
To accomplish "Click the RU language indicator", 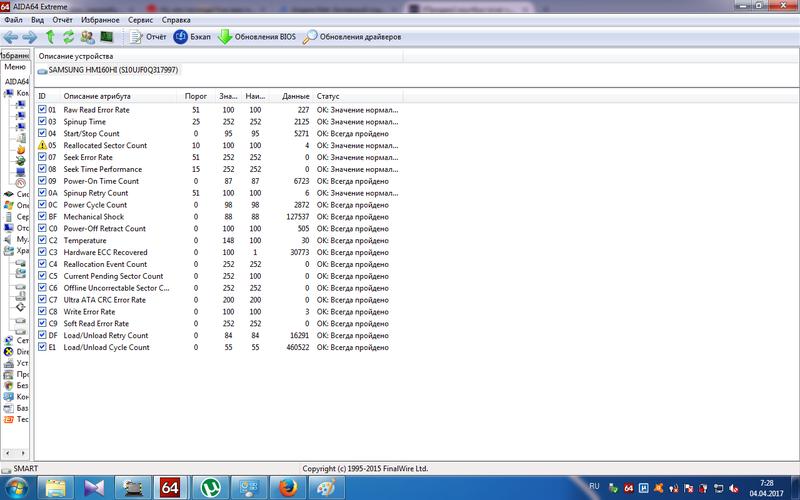I will pos(594,486).
